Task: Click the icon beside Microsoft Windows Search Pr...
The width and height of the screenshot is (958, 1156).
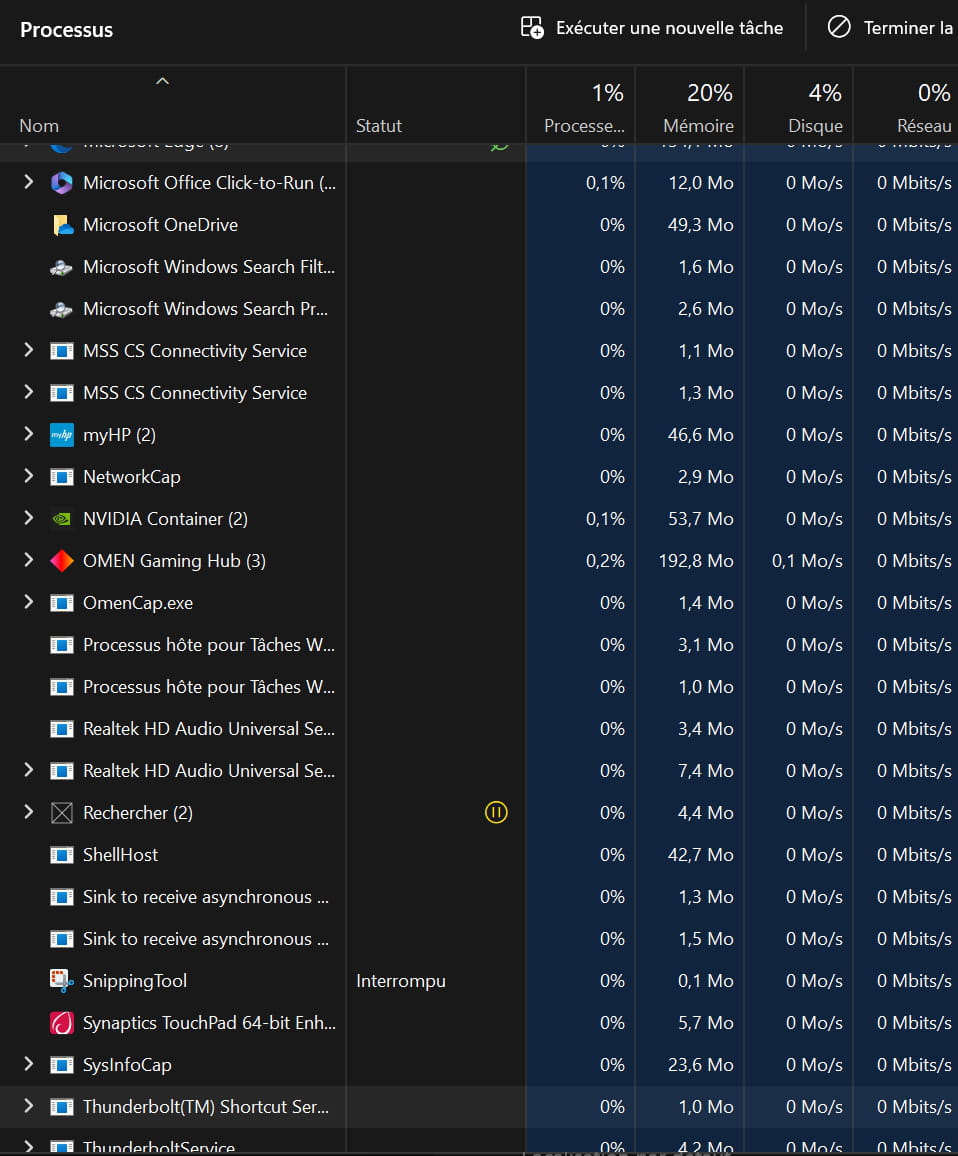Action: point(61,309)
